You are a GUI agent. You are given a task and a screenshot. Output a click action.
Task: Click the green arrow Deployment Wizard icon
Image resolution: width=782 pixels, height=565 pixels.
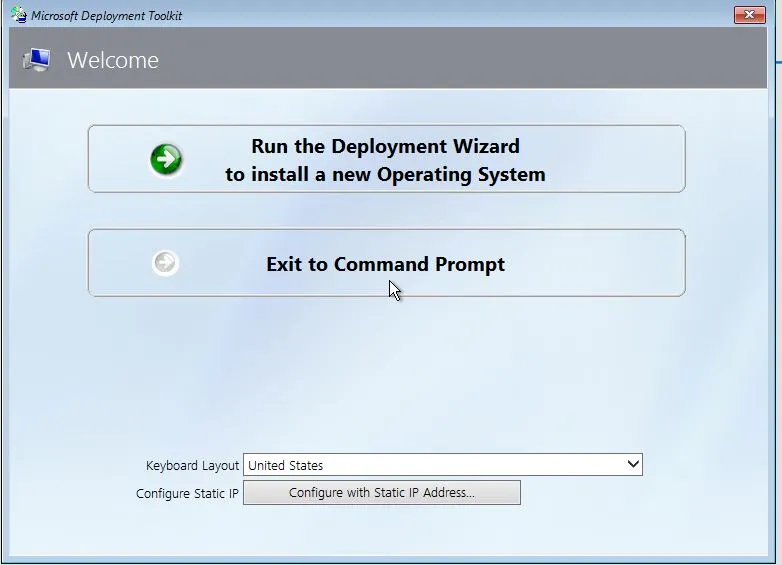click(167, 159)
